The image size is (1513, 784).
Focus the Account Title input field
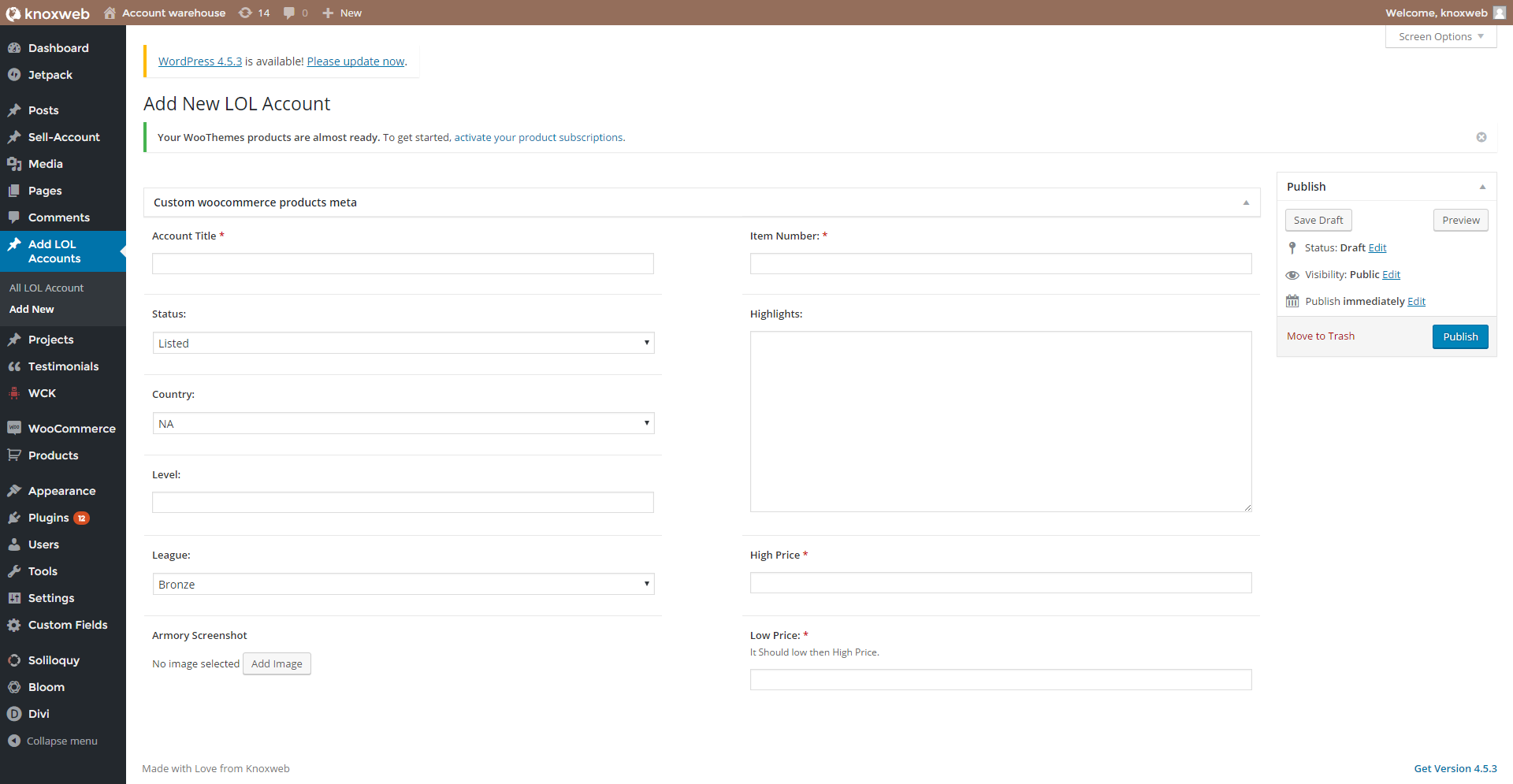pos(403,263)
